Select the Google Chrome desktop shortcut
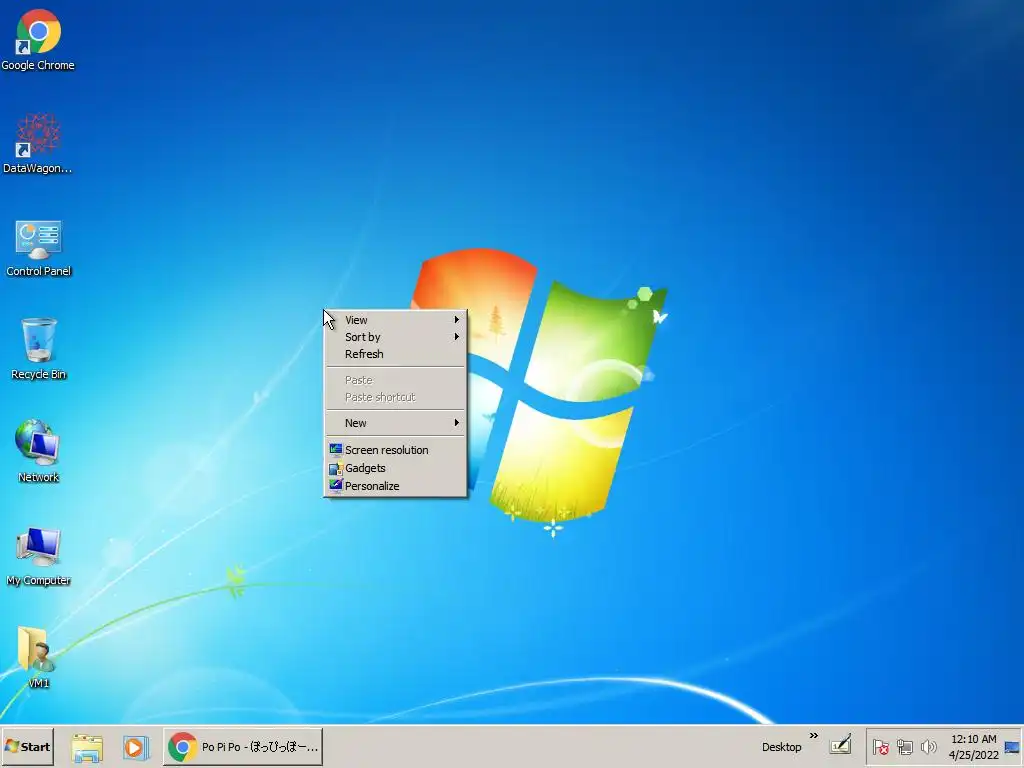Viewport: 1024px width, 768px height. tap(38, 39)
